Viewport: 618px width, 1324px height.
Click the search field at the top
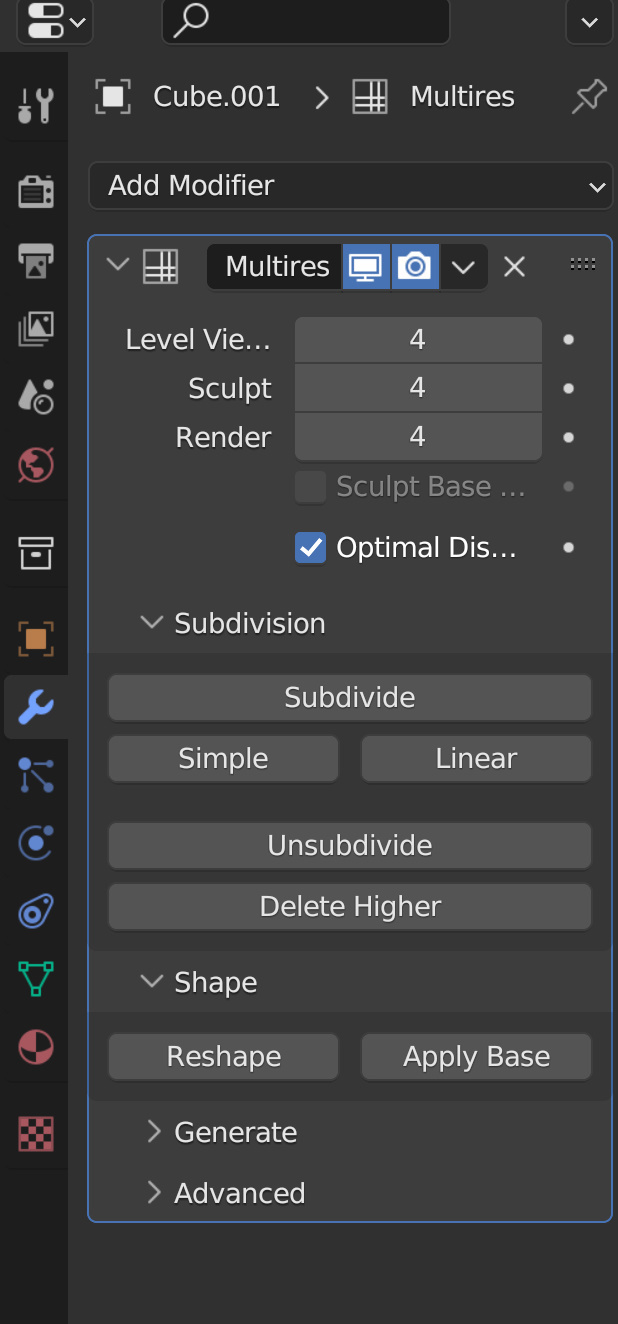[305, 21]
